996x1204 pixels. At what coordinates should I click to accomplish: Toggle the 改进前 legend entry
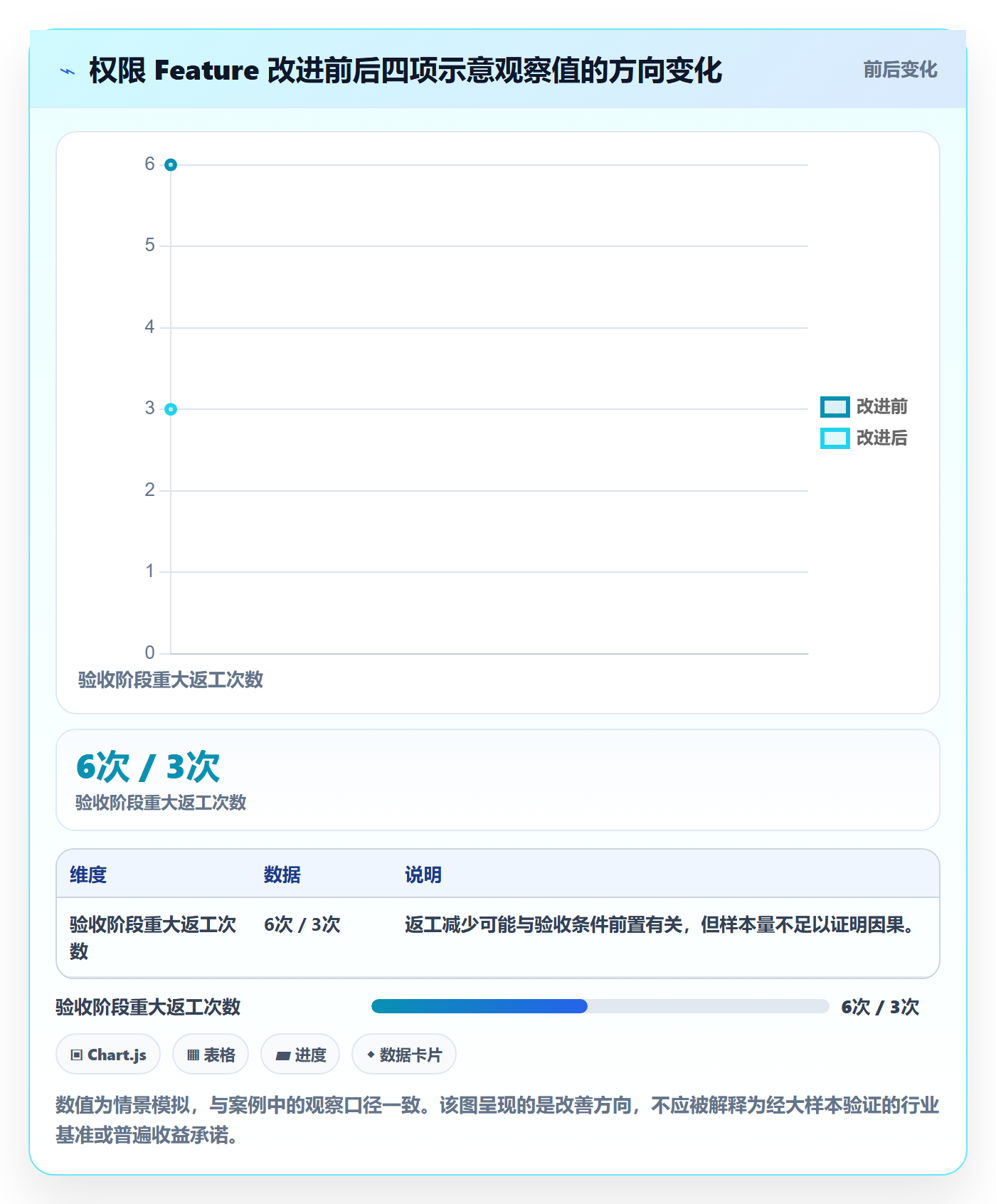[x=864, y=406]
